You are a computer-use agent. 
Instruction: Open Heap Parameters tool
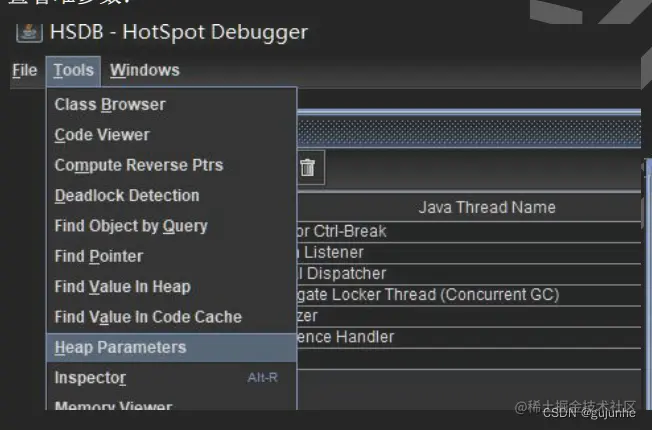click(x=171, y=348)
